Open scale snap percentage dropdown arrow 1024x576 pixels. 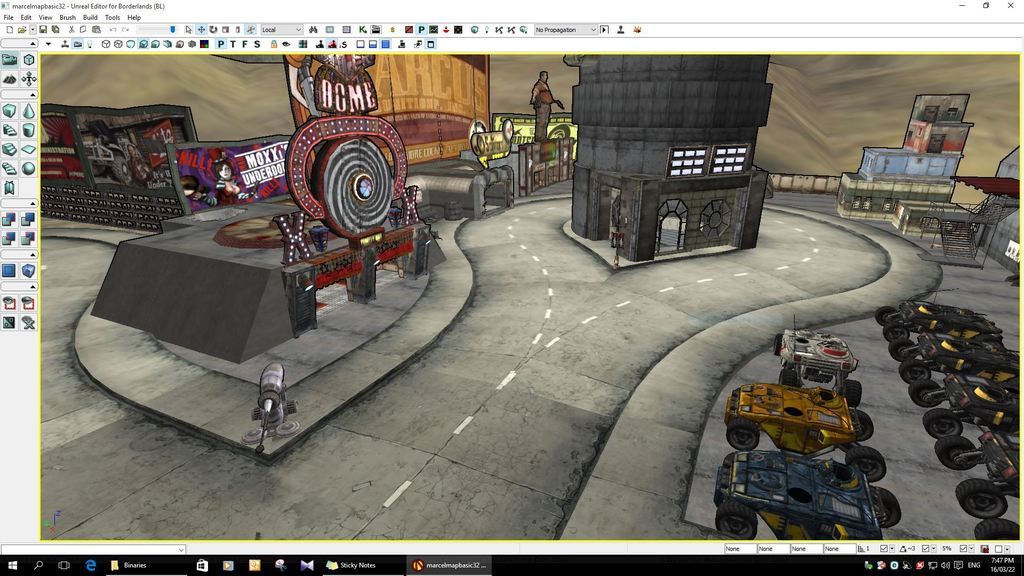[x=971, y=549]
